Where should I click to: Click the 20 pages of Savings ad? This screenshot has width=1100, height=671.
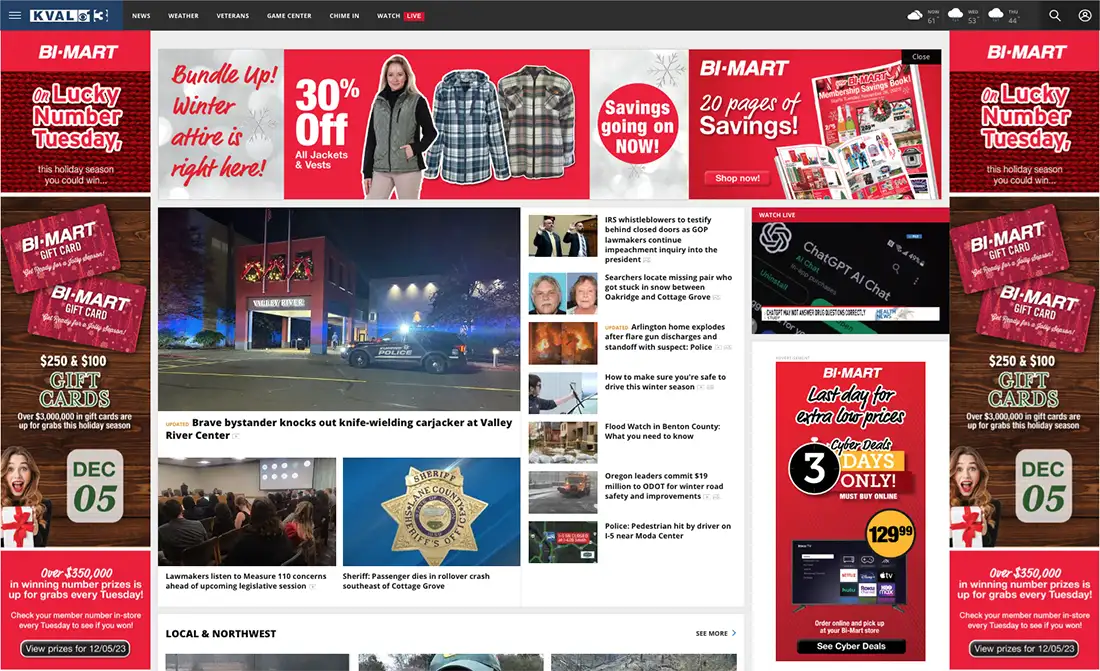(814, 124)
